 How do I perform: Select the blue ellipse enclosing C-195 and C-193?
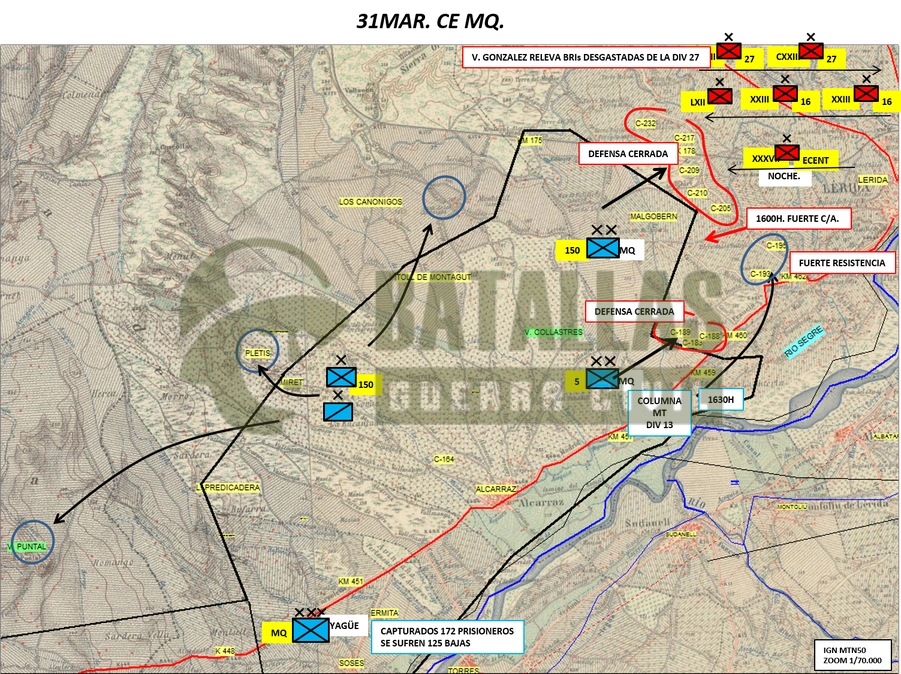(764, 259)
